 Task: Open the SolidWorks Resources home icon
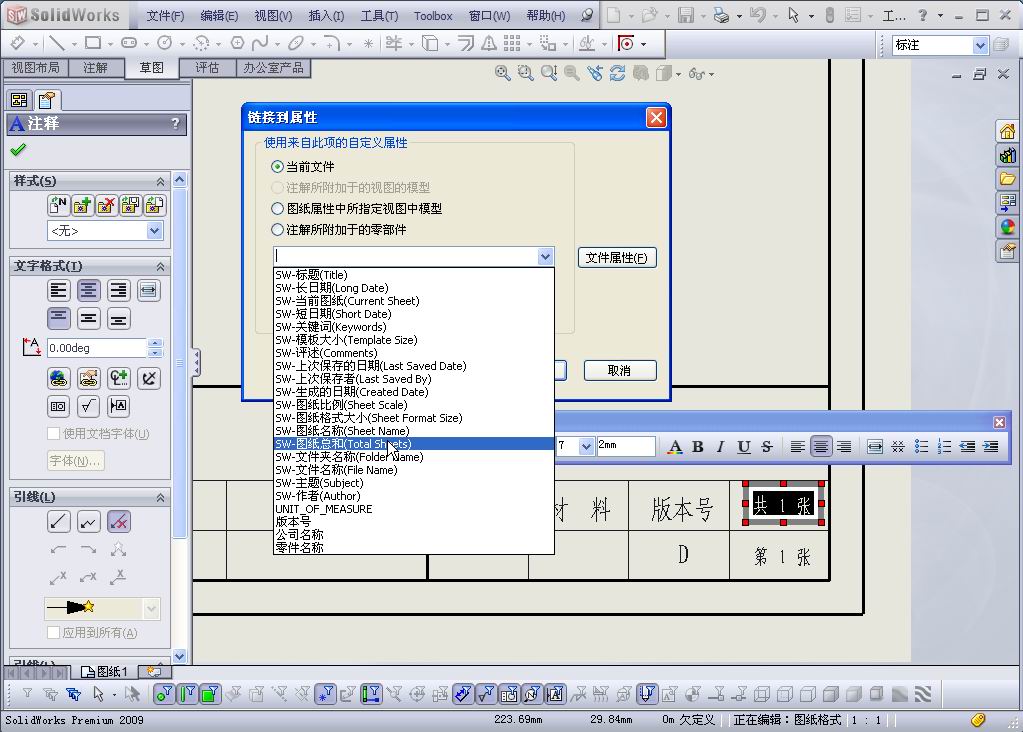click(x=1007, y=131)
